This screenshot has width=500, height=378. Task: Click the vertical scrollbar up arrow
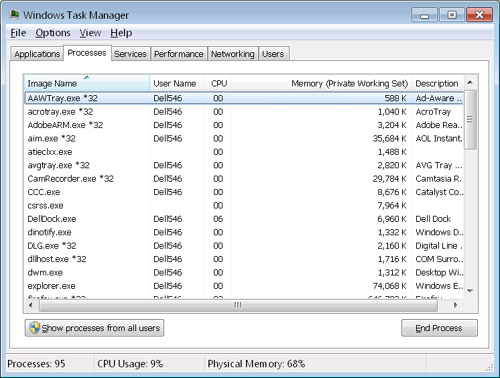pos(470,83)
